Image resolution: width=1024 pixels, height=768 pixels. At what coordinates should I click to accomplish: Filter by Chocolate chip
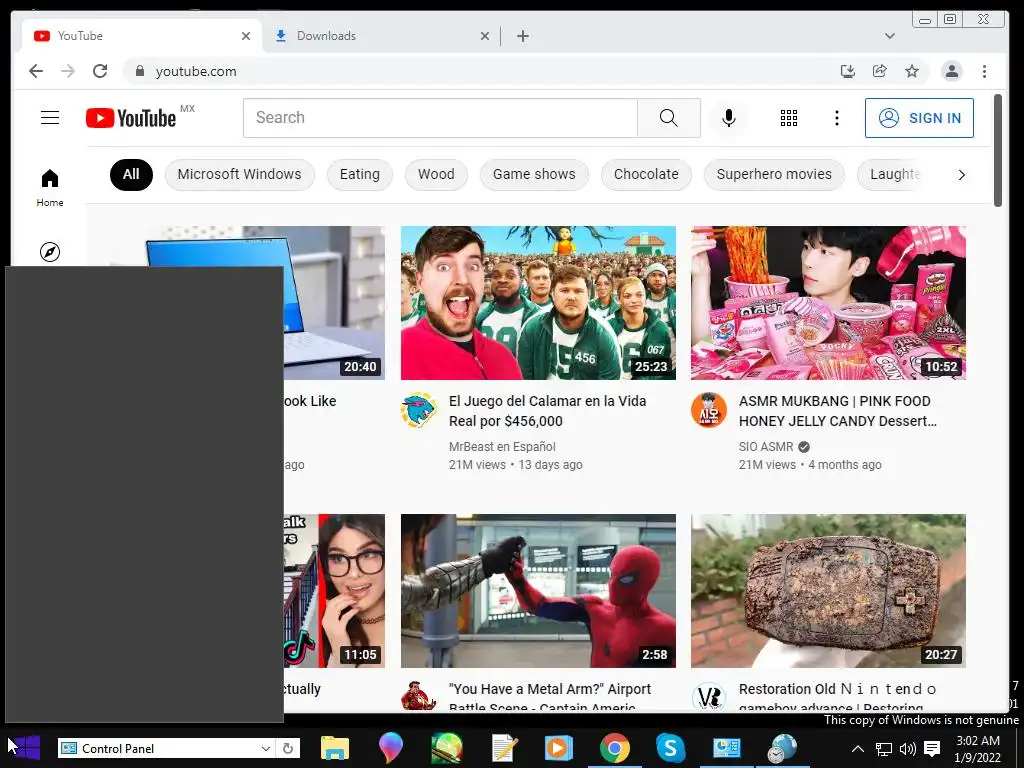[x=646, y=174]
